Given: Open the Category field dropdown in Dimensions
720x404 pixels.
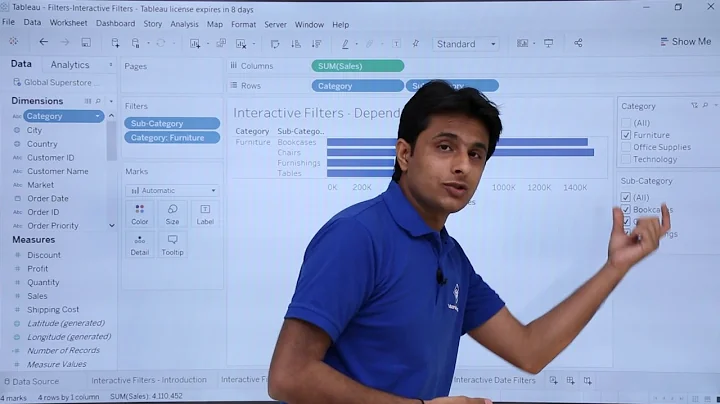Looking at the screenshot, I should coord(97,116).
